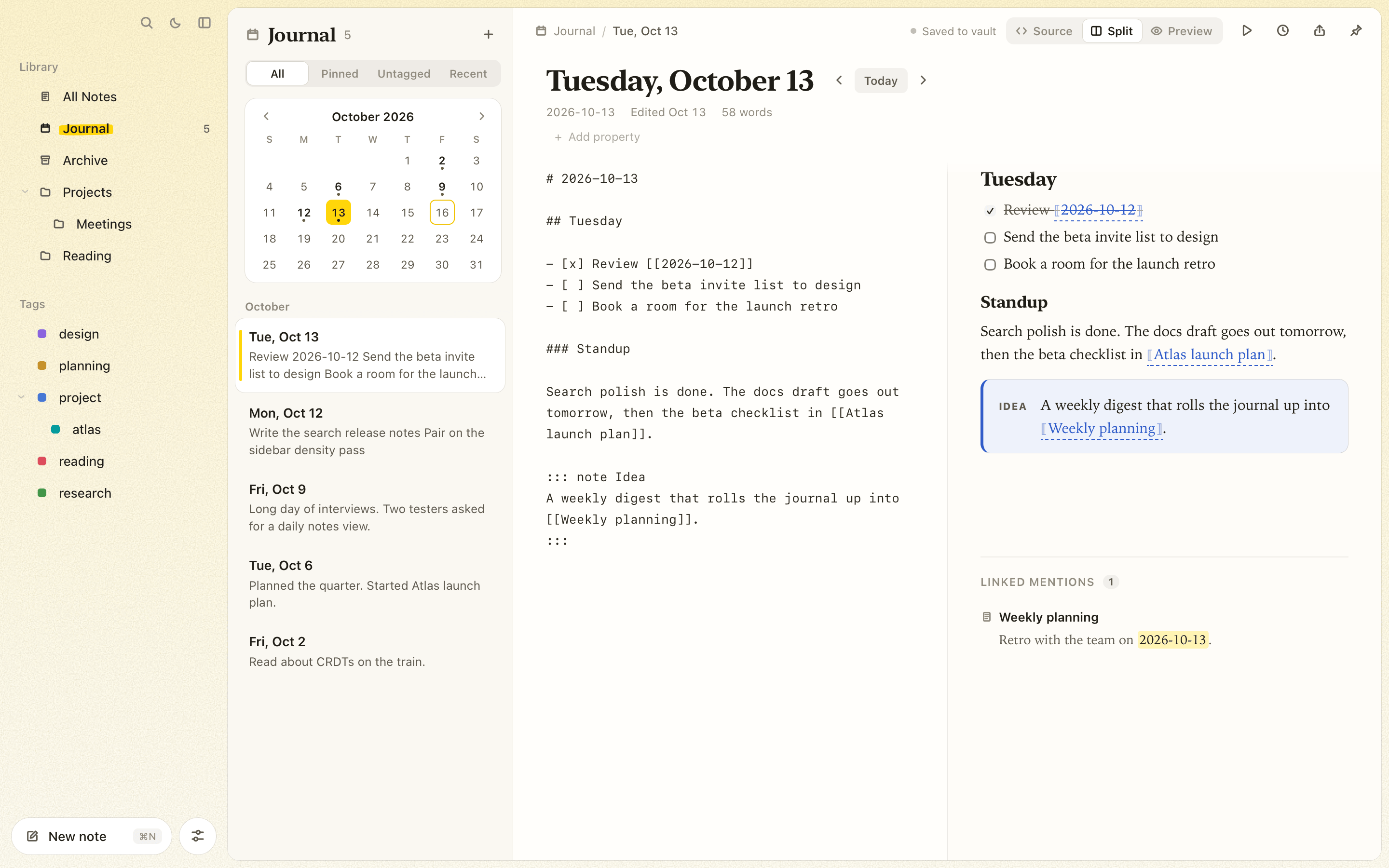The height and width of the screenshot is (868, 1389).
Task: Switch to Untagged filter tab
Action: point(404,73)
